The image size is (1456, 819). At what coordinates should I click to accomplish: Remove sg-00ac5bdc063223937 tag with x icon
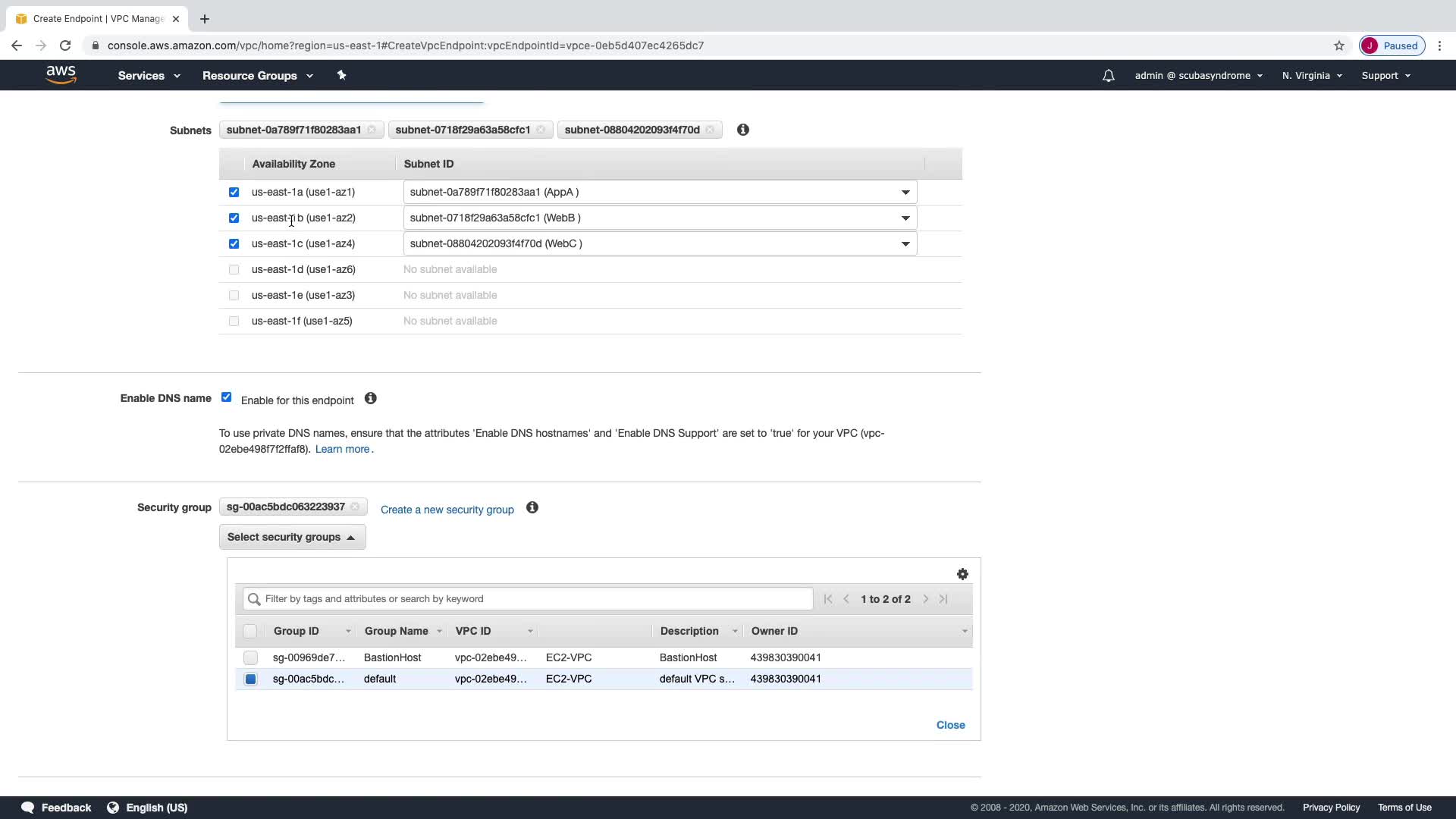(355, 507)
